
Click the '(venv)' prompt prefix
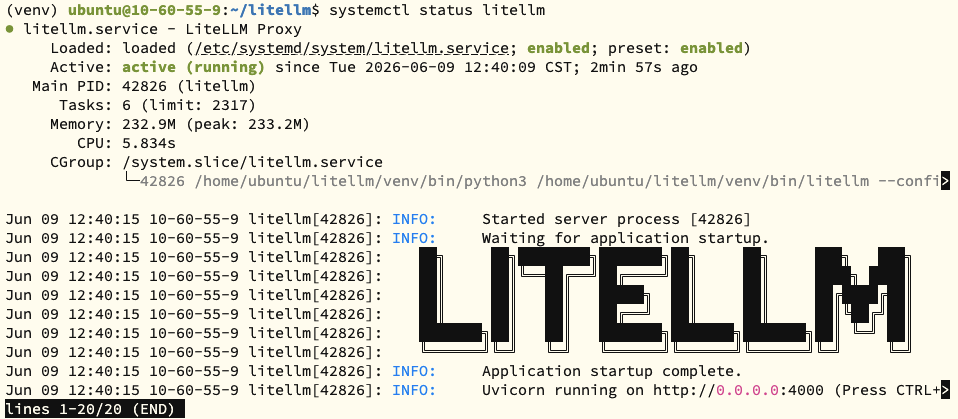tap(32, 10)
